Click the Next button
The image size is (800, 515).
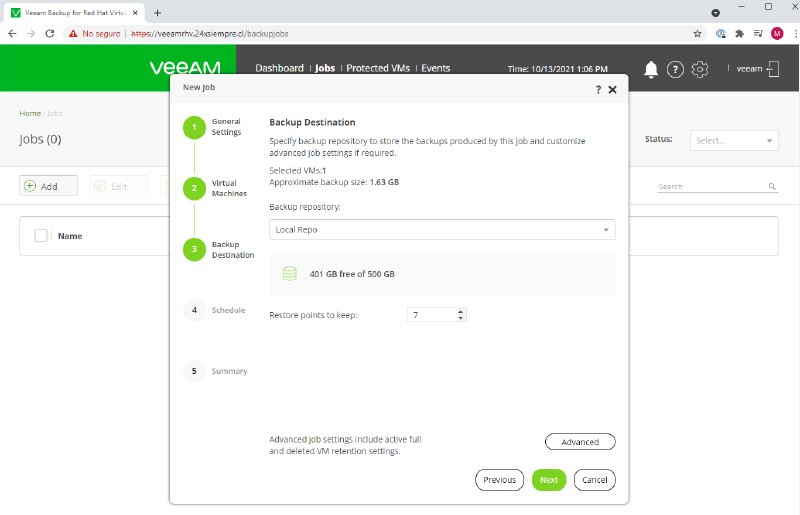coord(549,480)
